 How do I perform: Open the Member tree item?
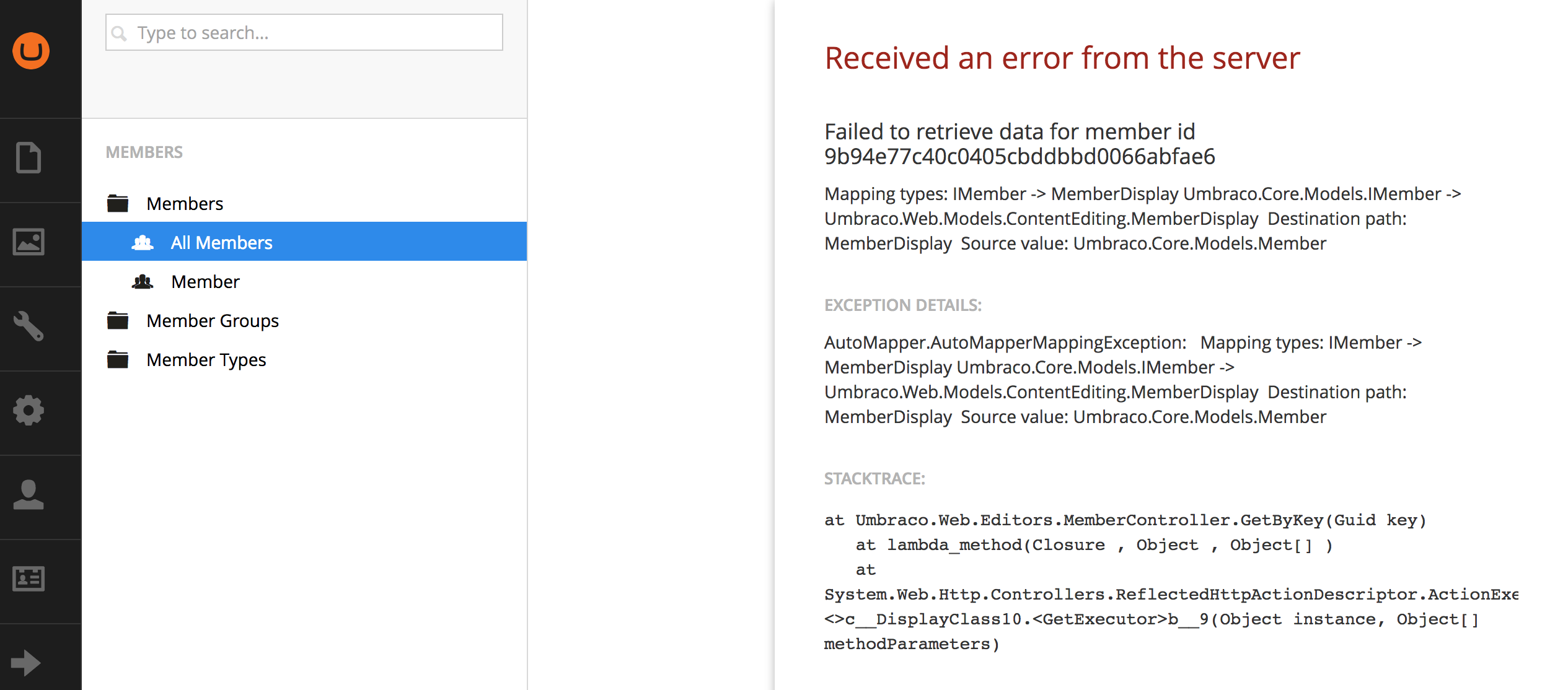click(205, 282)
